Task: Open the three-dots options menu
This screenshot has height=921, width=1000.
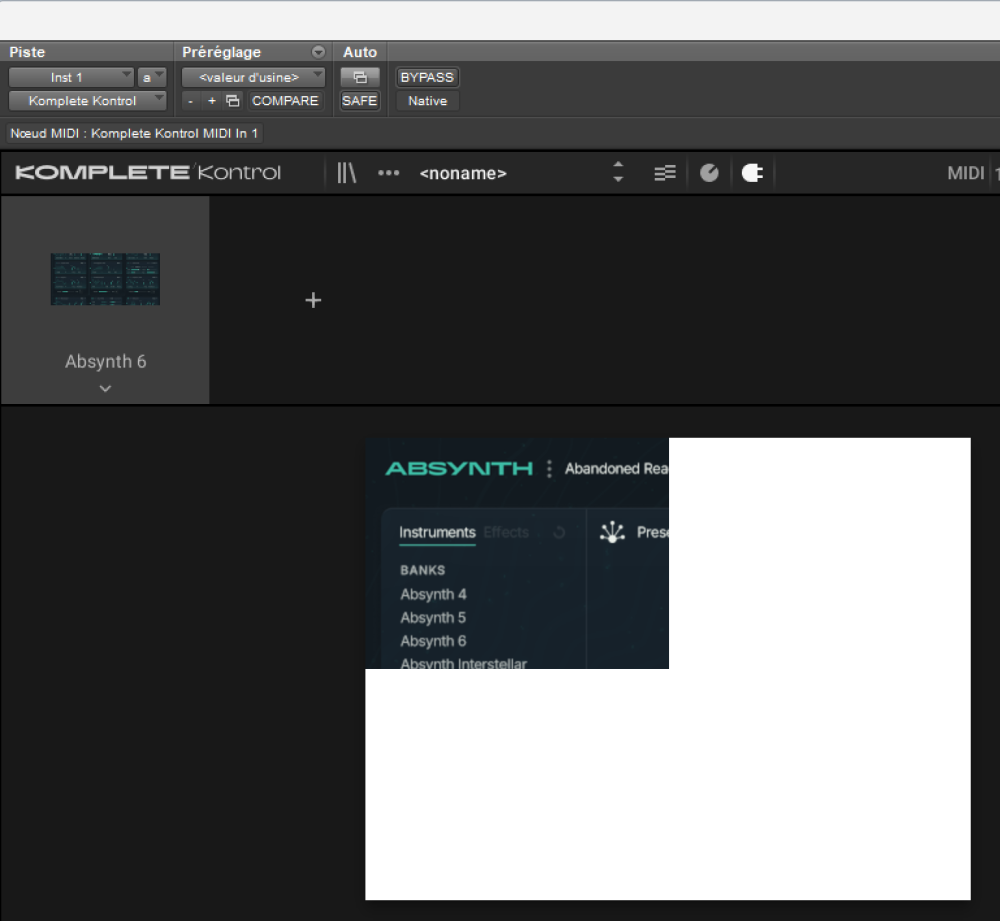Action: 388,173
